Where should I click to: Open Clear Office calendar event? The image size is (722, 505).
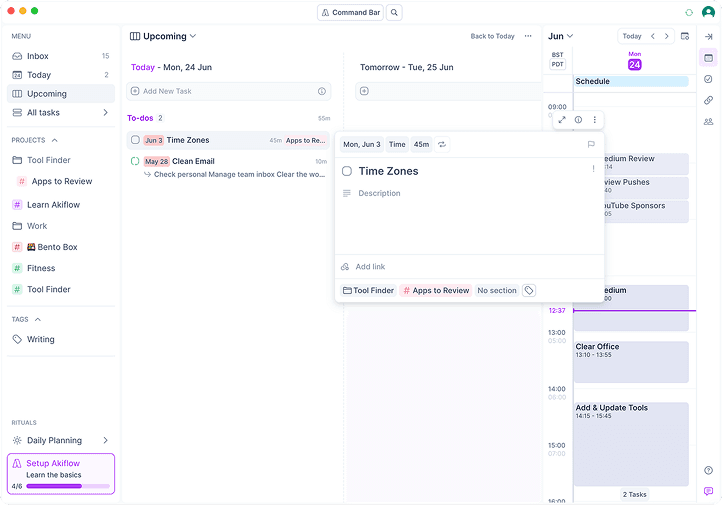[x=631, y=362]
